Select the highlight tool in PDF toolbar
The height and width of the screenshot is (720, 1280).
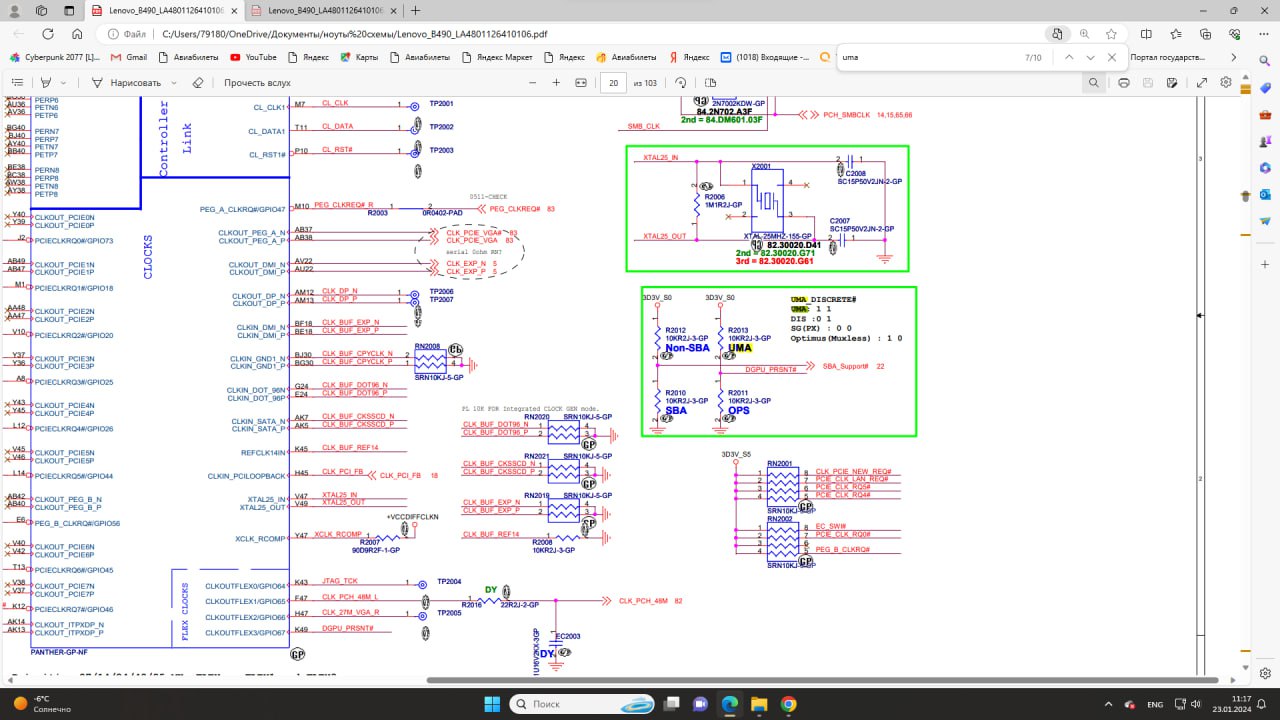pos(44,83)
